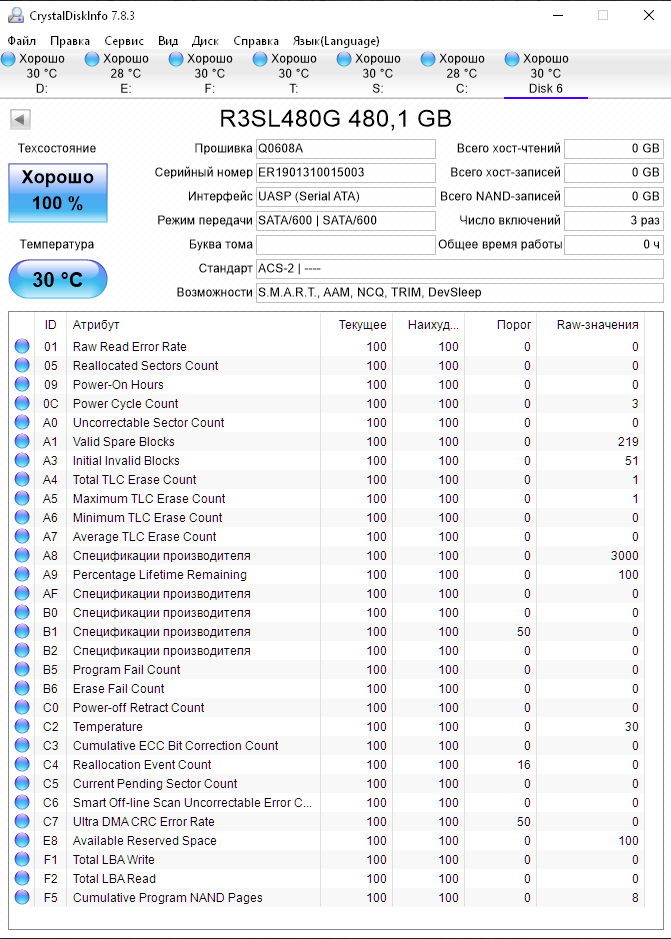Select the Uncorrectable Sector Count row
Image resolution: width=671 pixels, height=939 pixels.
(327, 422)
